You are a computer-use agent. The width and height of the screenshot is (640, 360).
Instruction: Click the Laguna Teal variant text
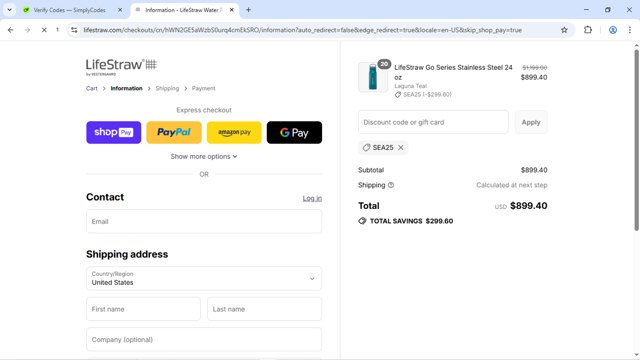tap(411, 86)
